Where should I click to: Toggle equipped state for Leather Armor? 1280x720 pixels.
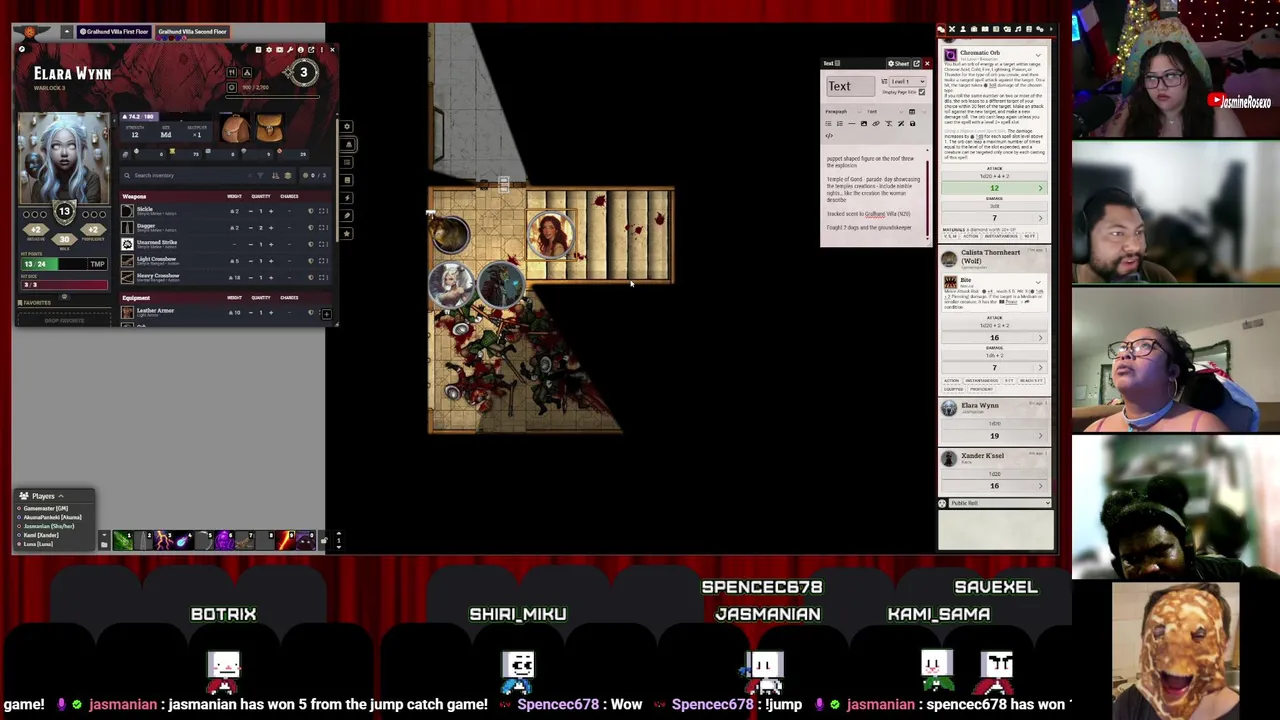(311, 312)
